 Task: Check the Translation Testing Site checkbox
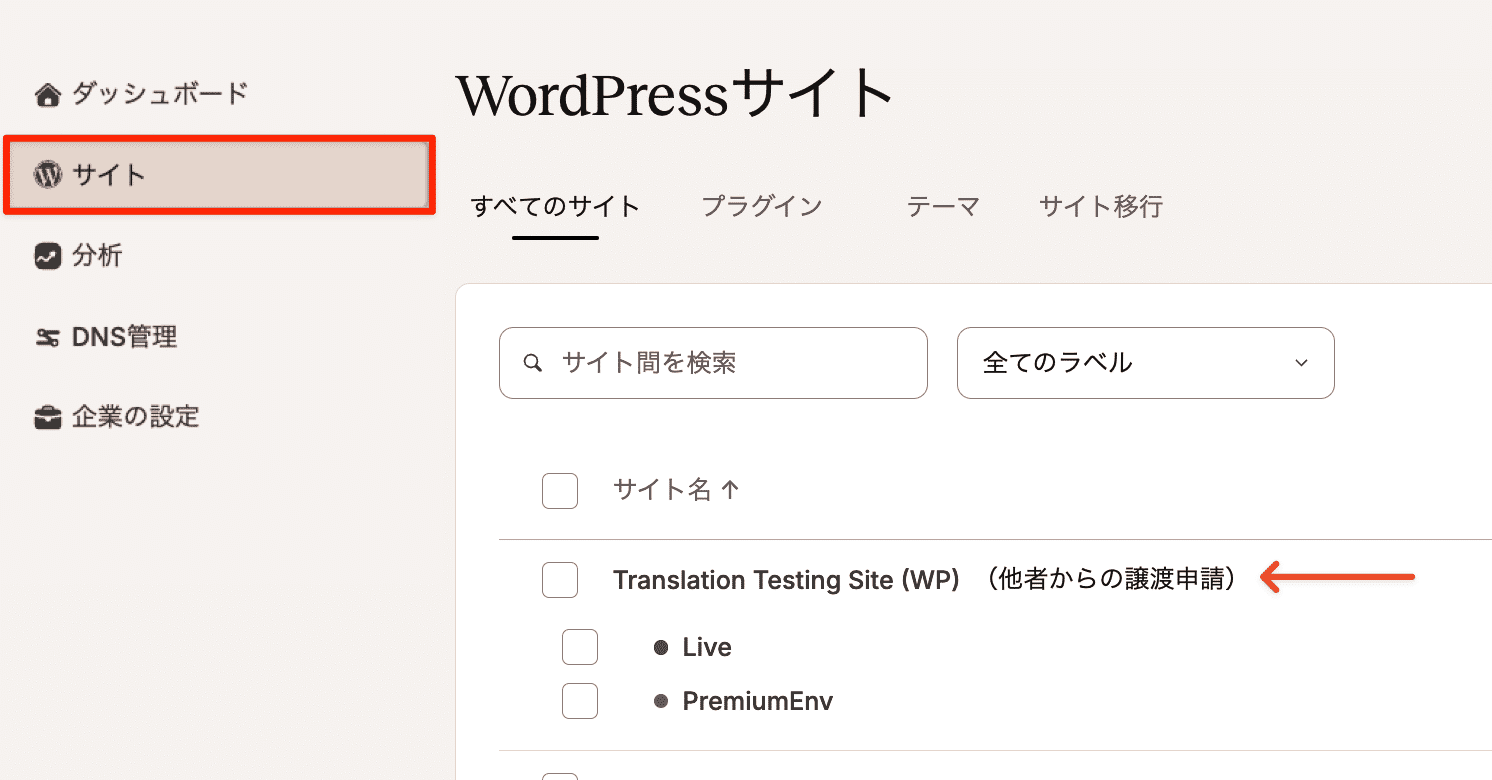[560, 580]
